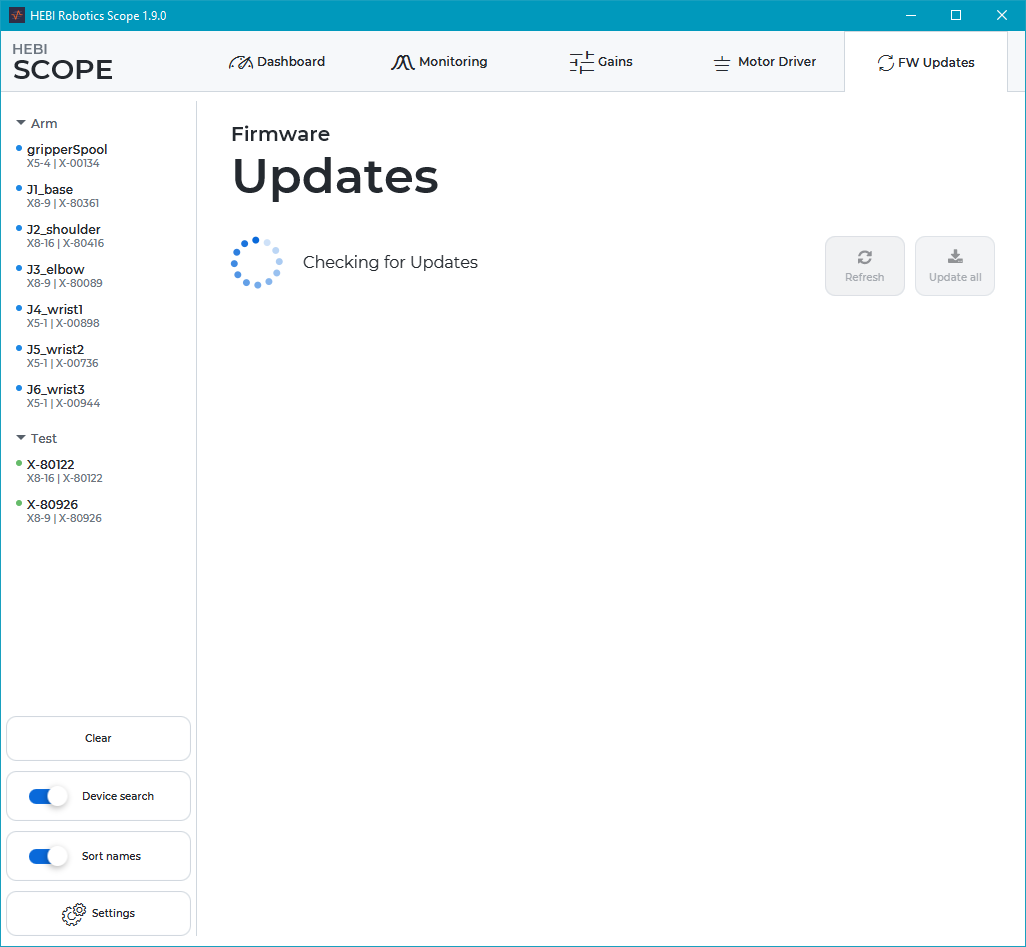1026x947 pixels.
Task: Click the HEBI Scope logo
Action: tap(62, 62)
